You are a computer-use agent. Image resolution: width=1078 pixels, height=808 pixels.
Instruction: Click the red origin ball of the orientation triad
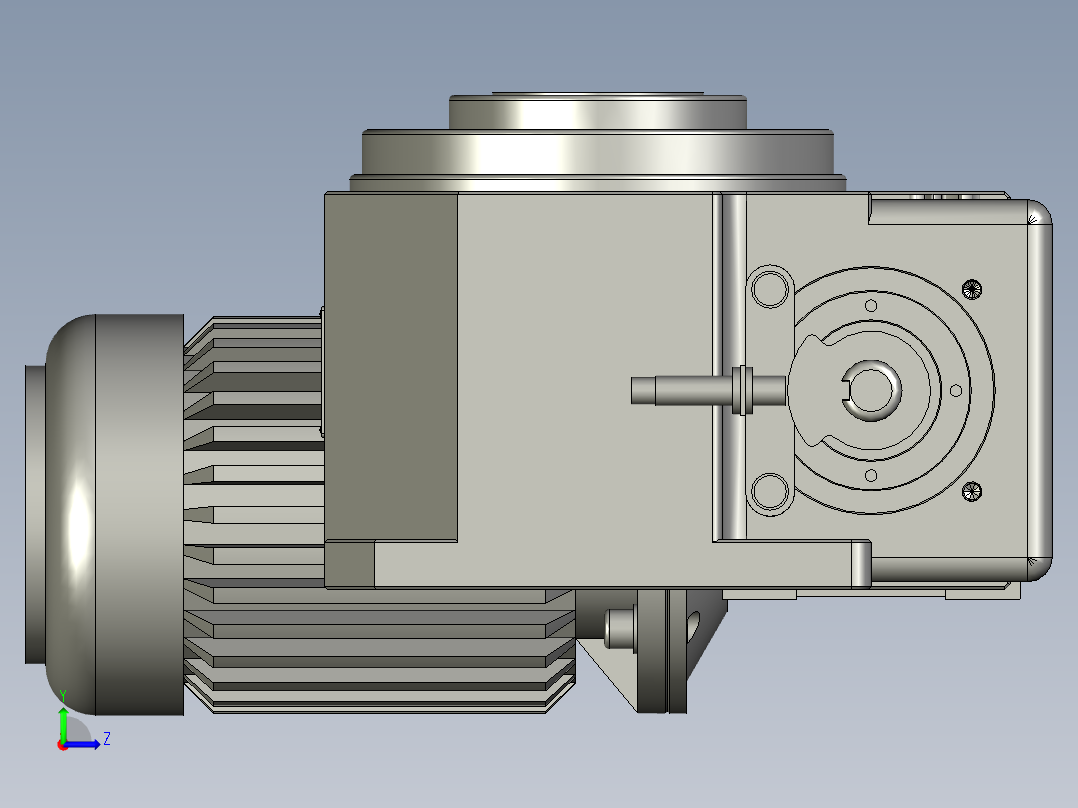click(x=62, y=746)
